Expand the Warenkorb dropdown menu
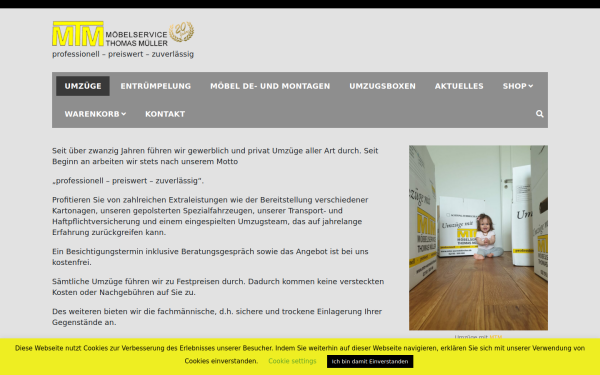Image resolution: width=600 pixels, height=375 pixels. click(95, 114)
